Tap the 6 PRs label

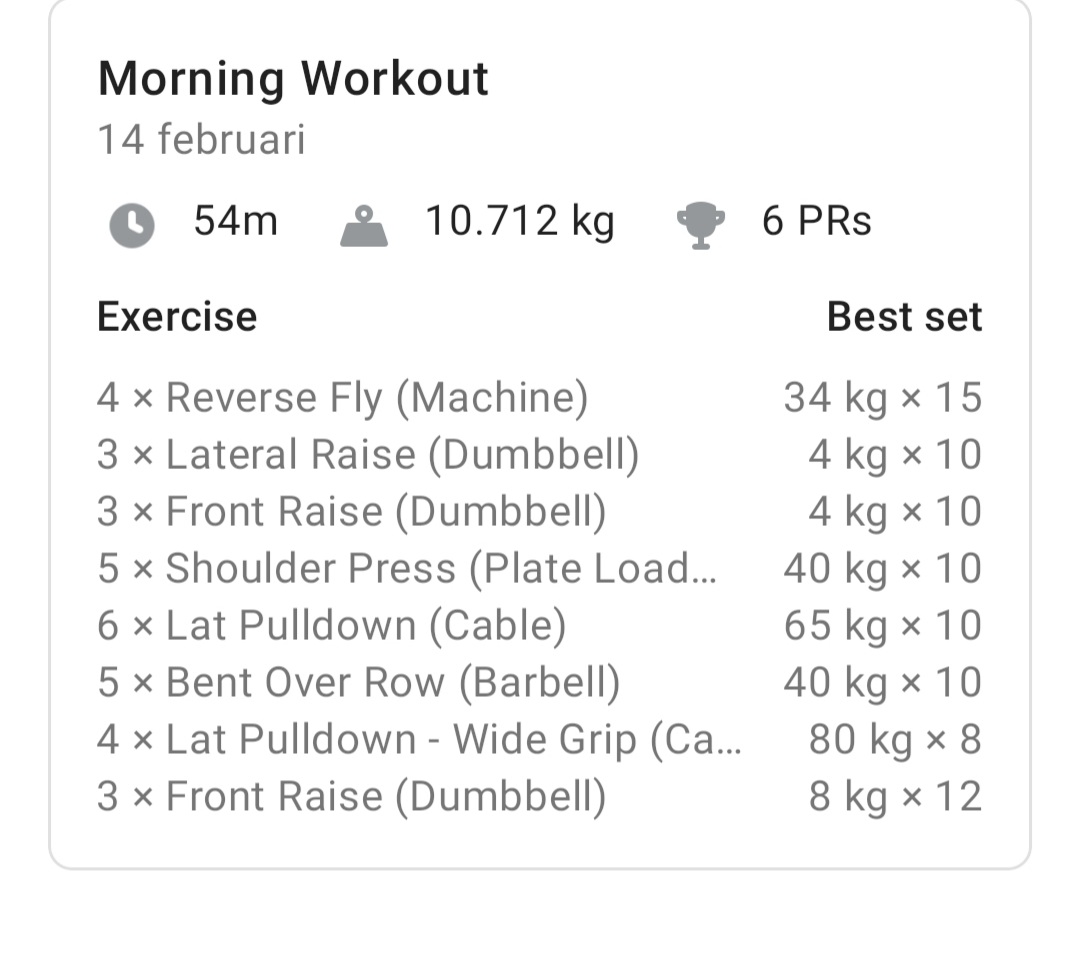816,221
